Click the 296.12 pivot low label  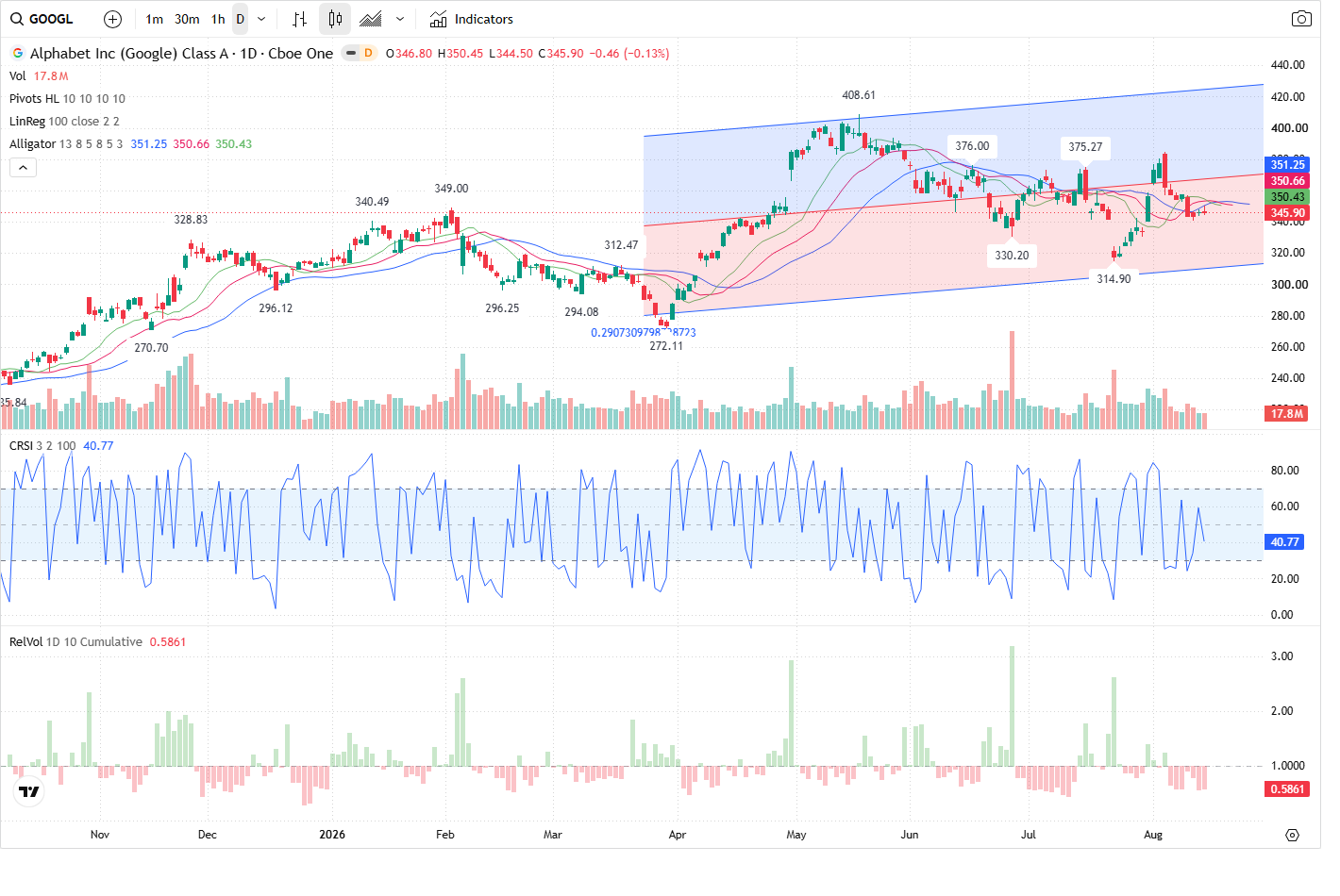pos(276,308)
